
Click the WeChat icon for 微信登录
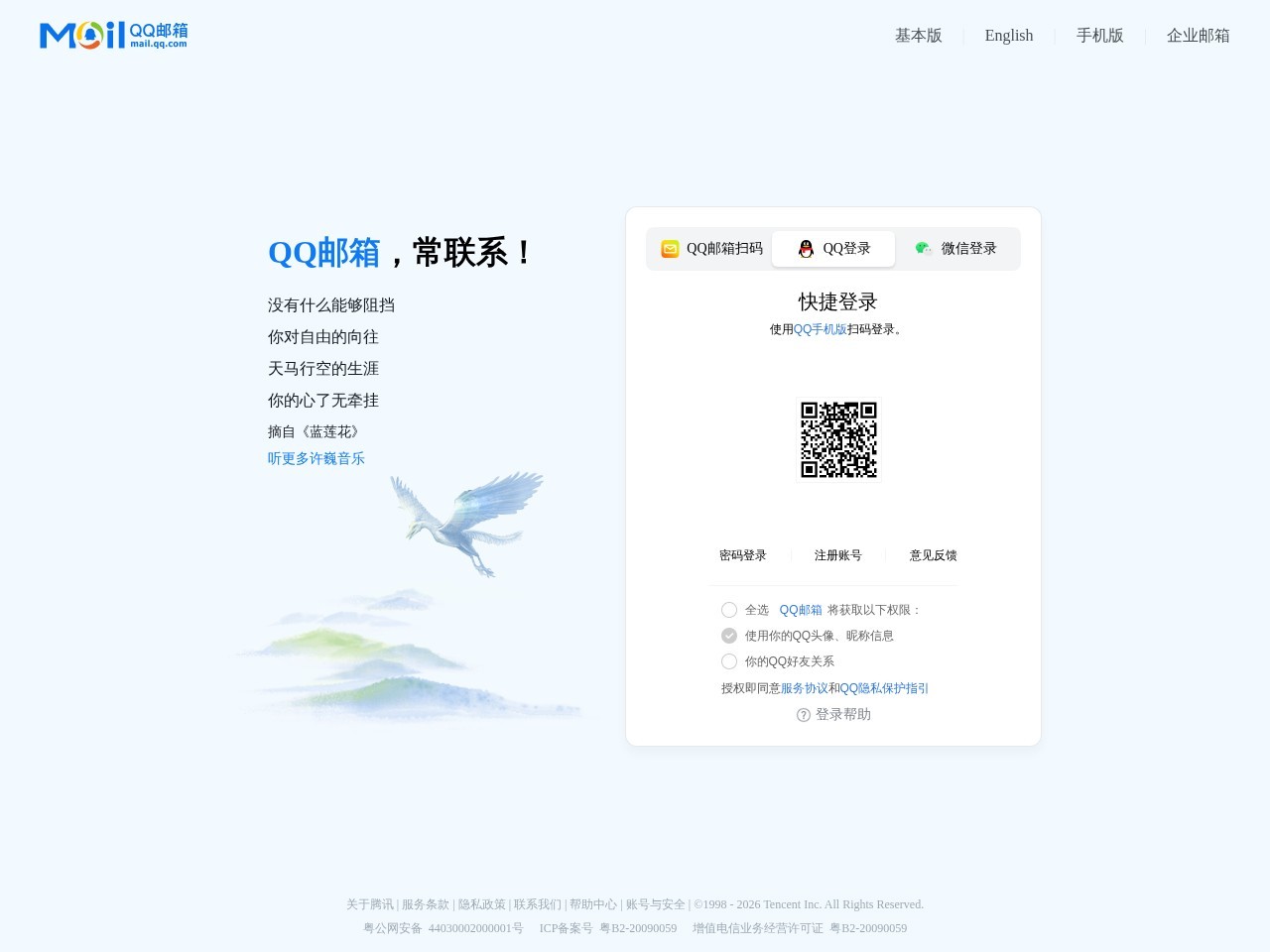(923, 248)
